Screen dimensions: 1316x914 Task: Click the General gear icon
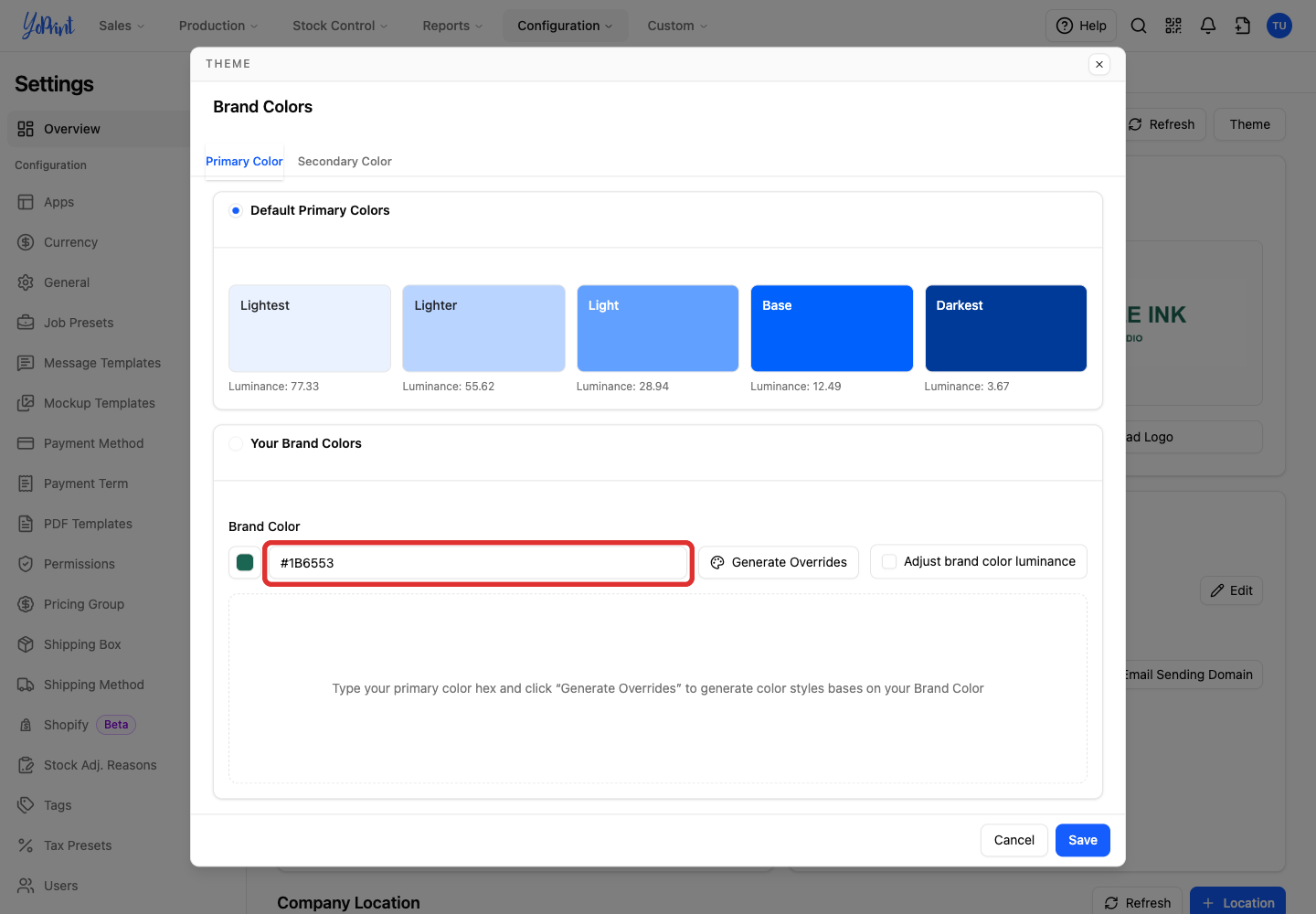pos(26,282)
